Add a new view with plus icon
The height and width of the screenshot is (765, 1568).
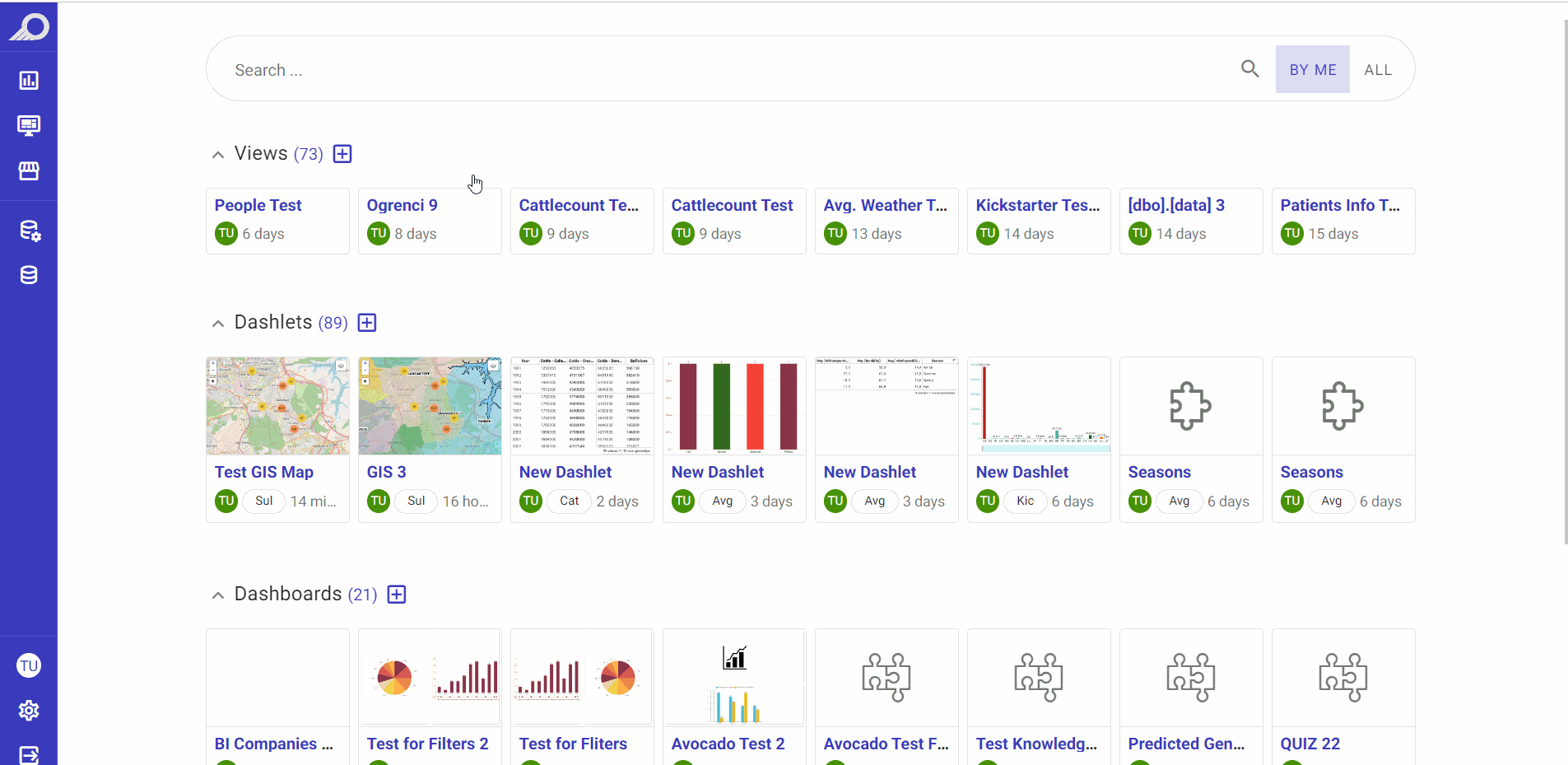342,154
